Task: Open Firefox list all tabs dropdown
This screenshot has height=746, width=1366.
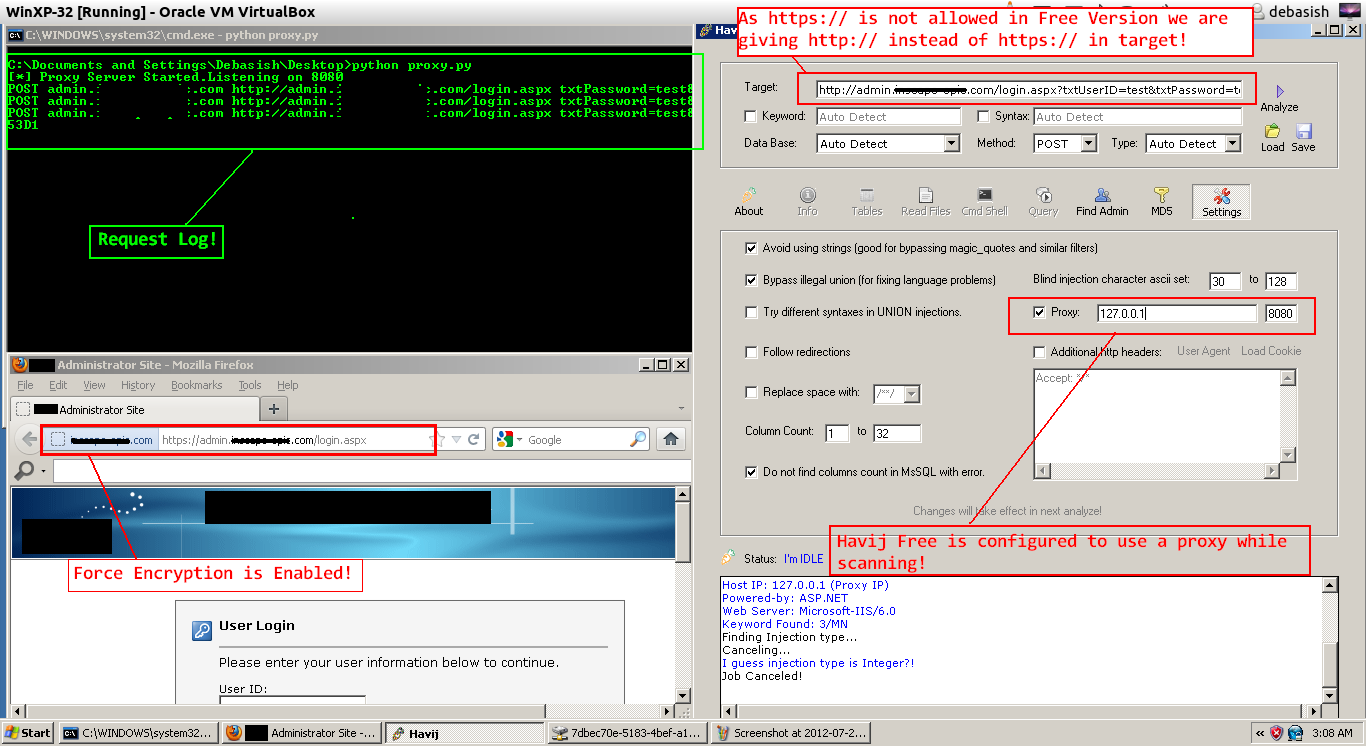Action: tap(682, 408)
